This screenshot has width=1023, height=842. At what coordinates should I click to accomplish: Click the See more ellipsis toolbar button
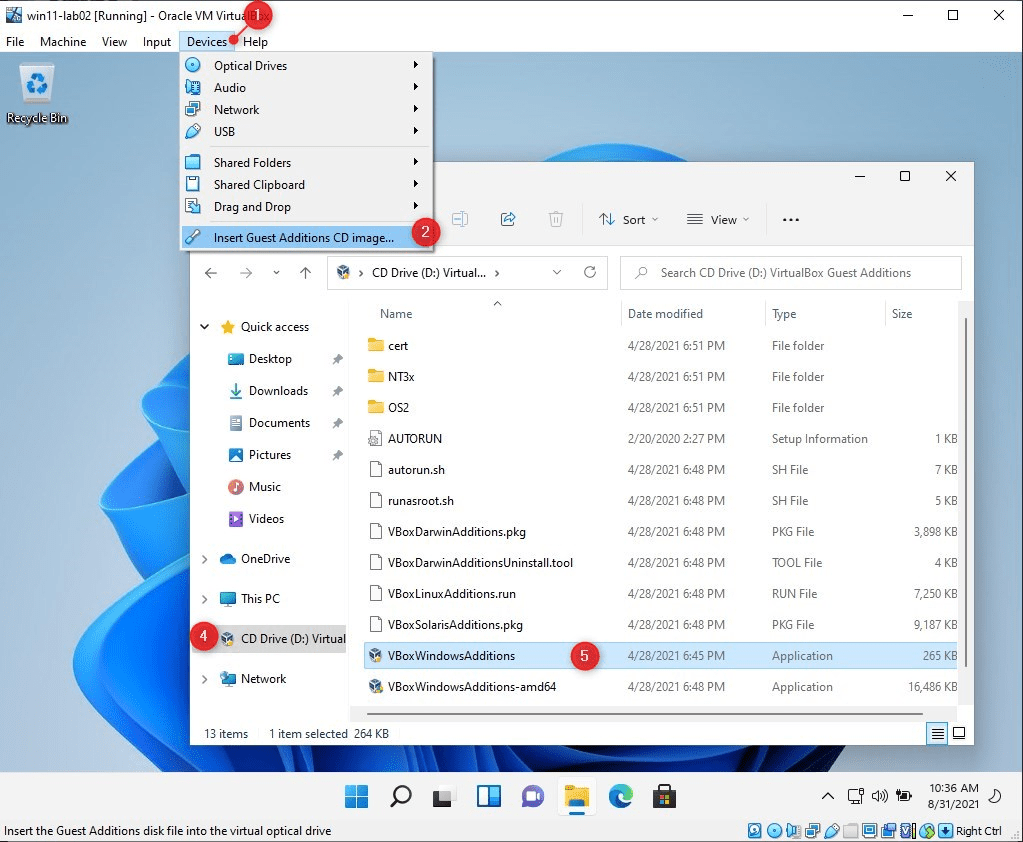(790, 218)
